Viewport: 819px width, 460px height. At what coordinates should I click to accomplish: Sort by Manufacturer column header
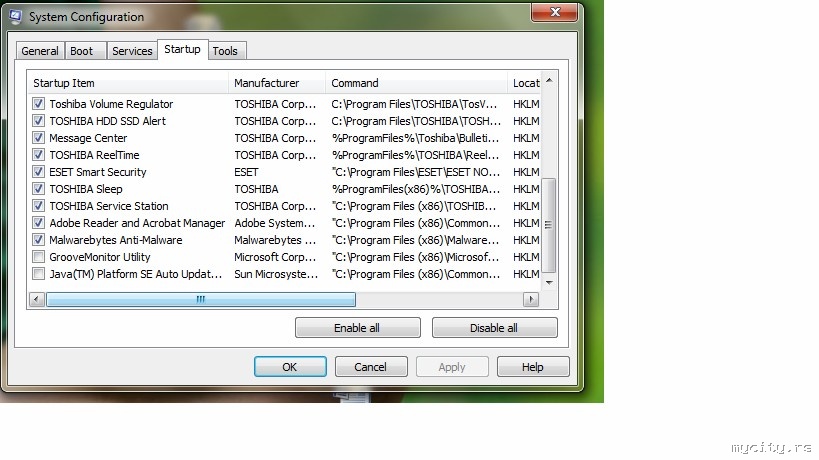[277, 83]
